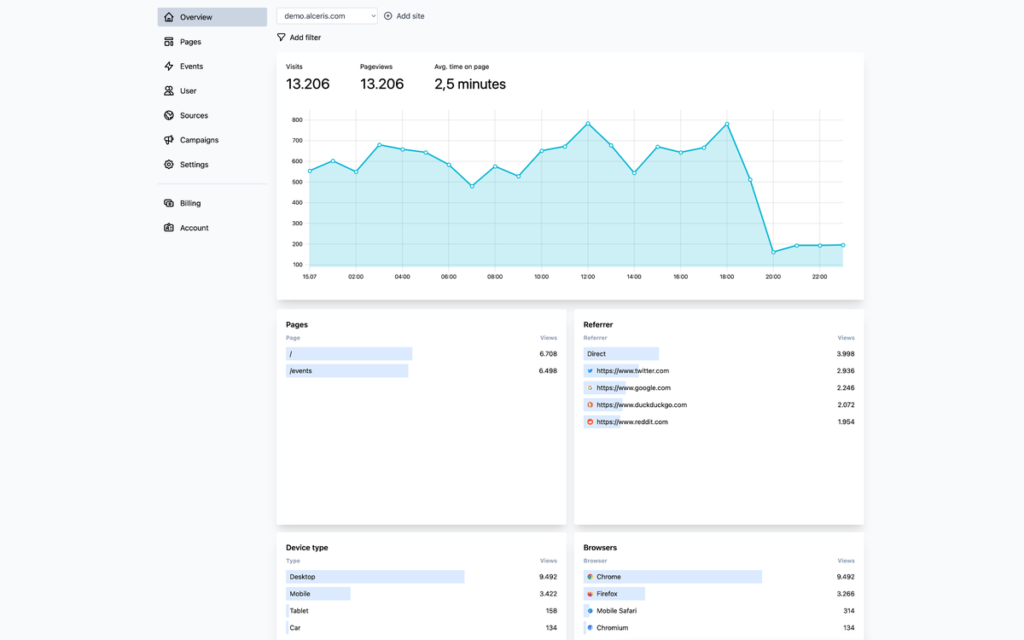Open the Campaigns label in sidebar
The width and height of the screenshot is (1024, 640).
(x=199, y=140)
